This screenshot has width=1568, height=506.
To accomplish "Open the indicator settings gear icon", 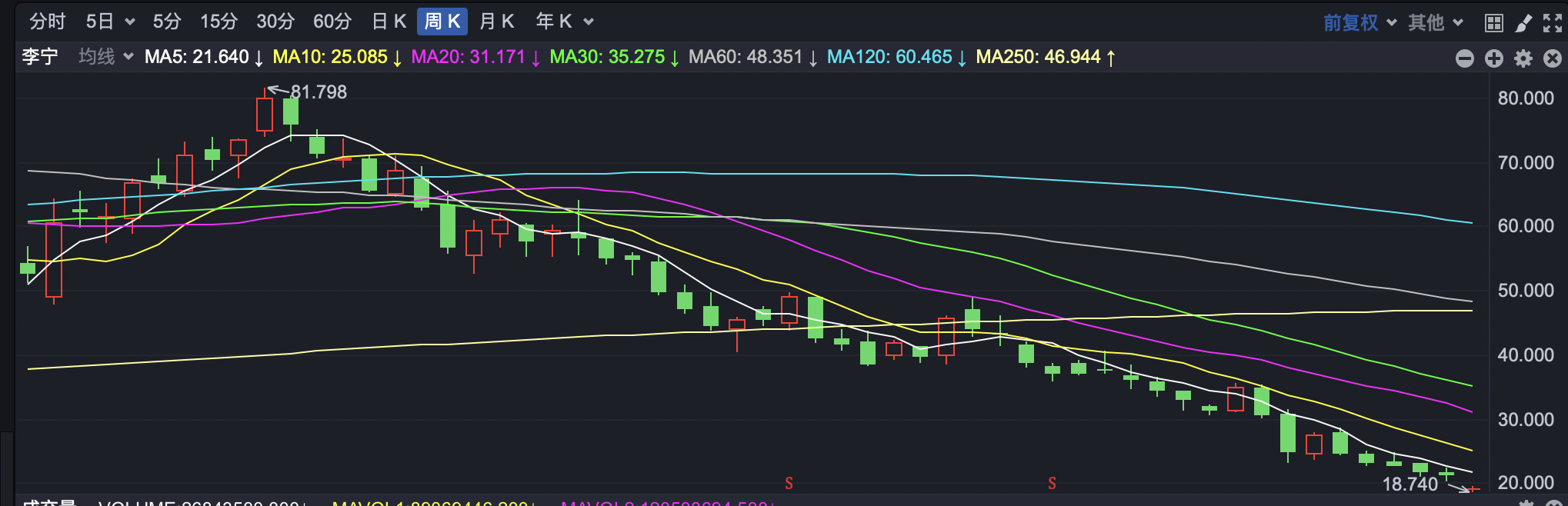I will (1523, 58).
